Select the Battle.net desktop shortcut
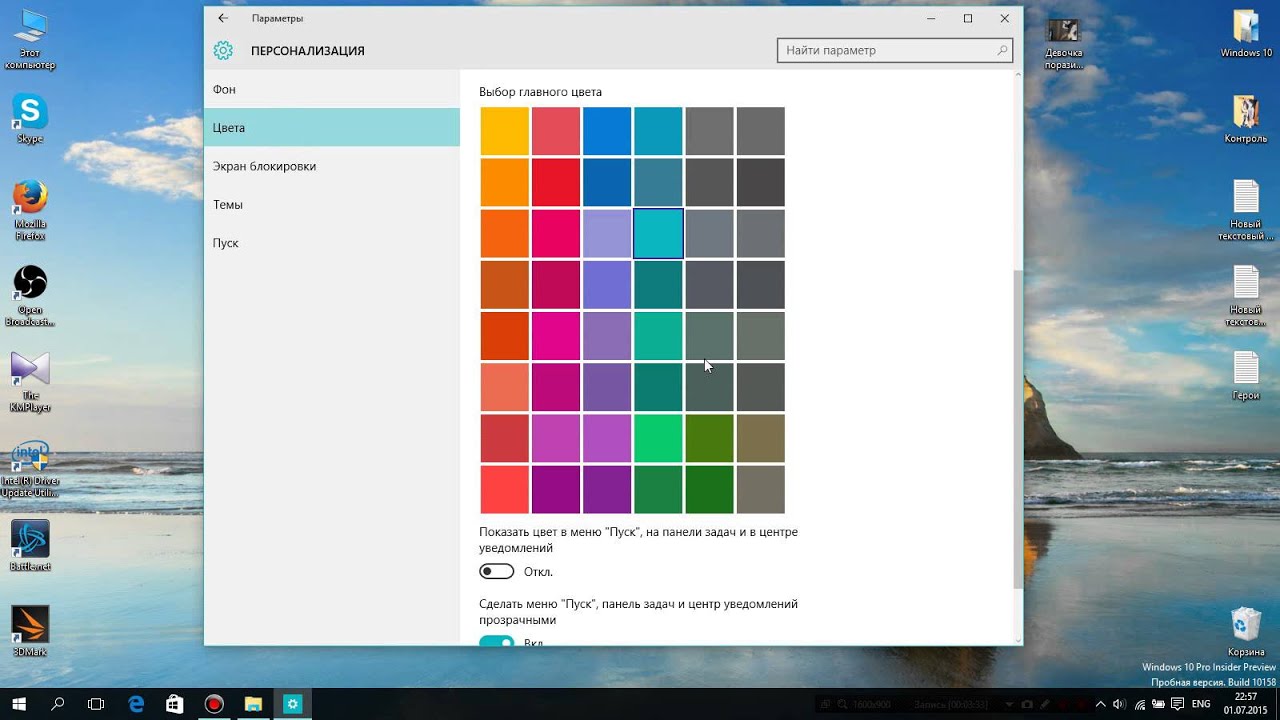 [x=30, y=546]
